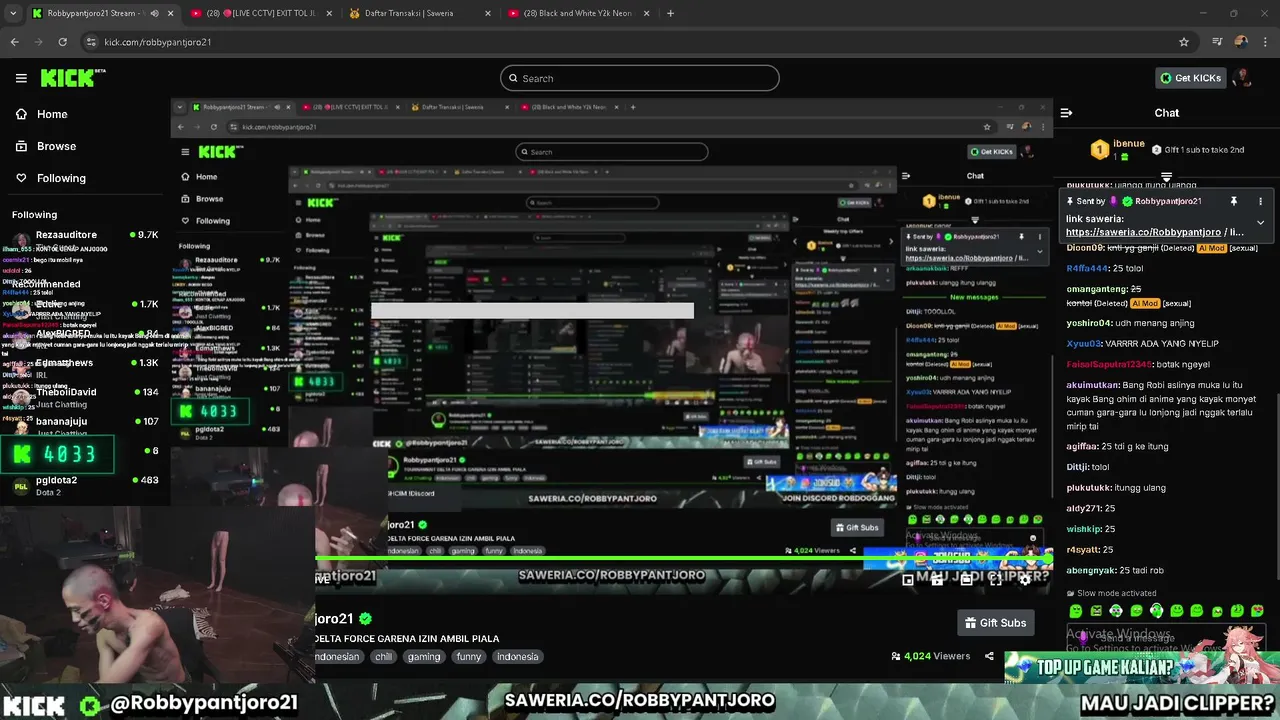The image size is (1280, 720).
Task: Open new browser tab with plus
Action: pyautogui.click(x=670, y=13)
